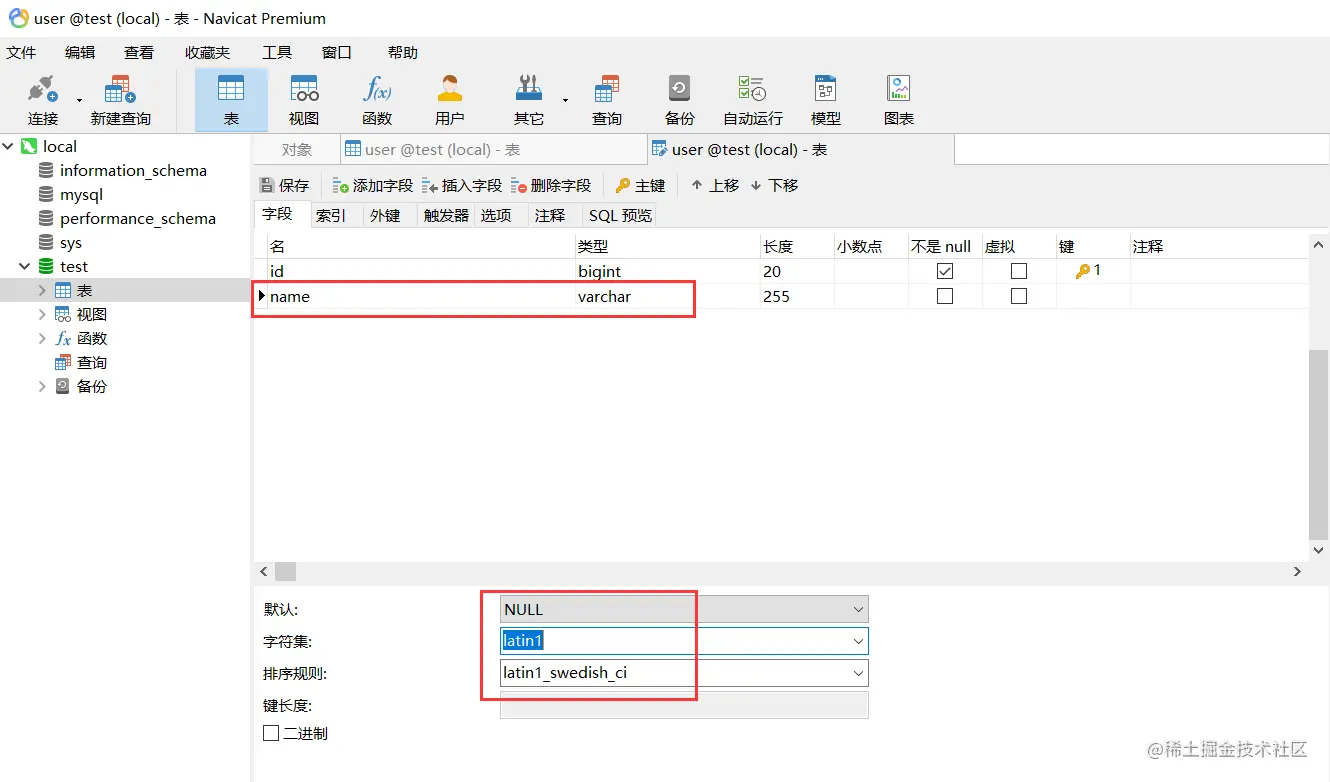This screenshot has height=782, width=1330.
Task: Open the 函数 function toolbar icon
Action: click(x=377, y=100)
